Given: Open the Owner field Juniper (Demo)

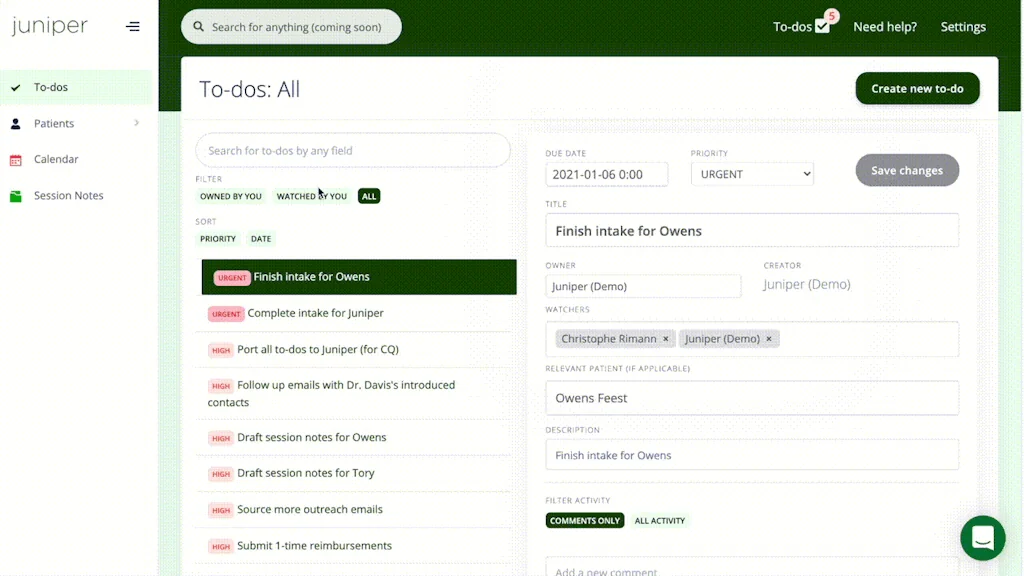Looking at the screenshot, I should [643, 286].
